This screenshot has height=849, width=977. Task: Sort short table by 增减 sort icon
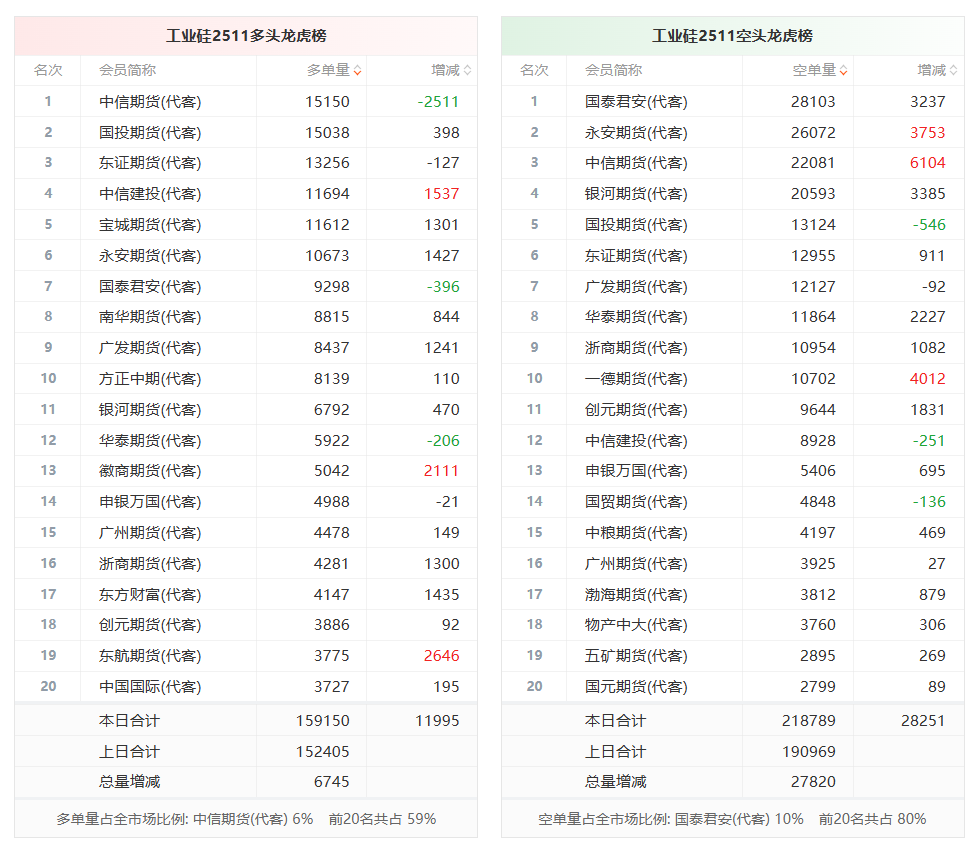click(954, 71)
